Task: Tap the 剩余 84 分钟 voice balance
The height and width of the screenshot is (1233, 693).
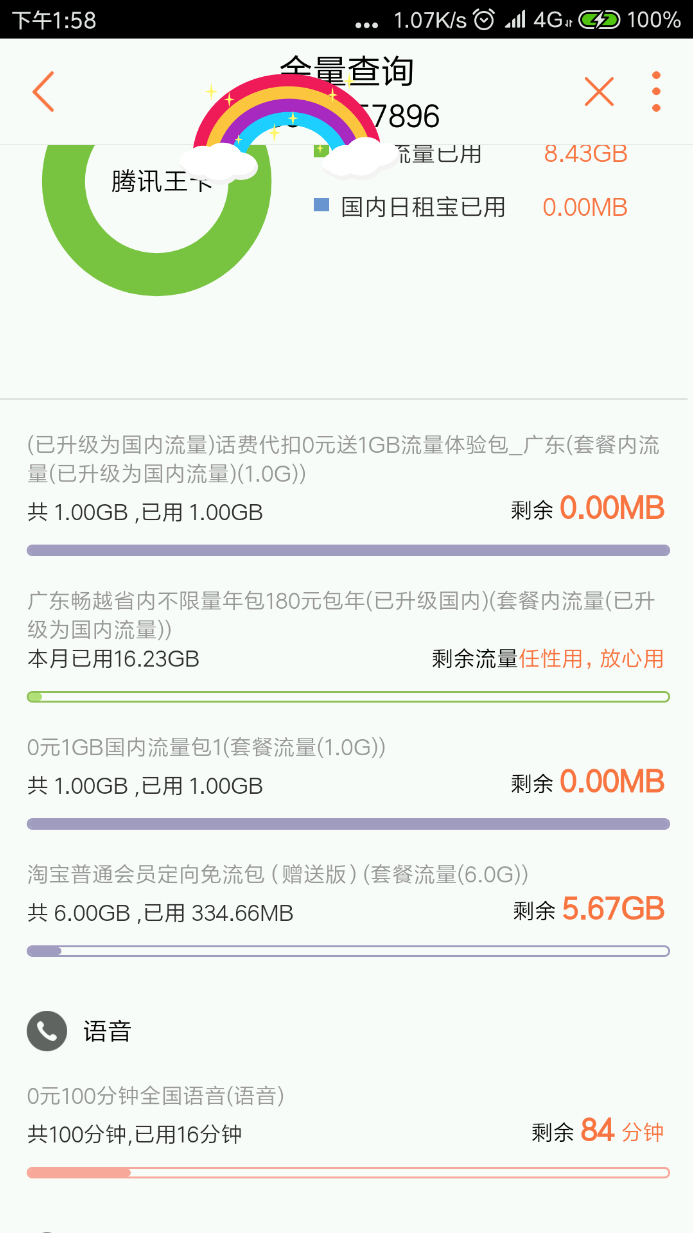Action: 597,1131
